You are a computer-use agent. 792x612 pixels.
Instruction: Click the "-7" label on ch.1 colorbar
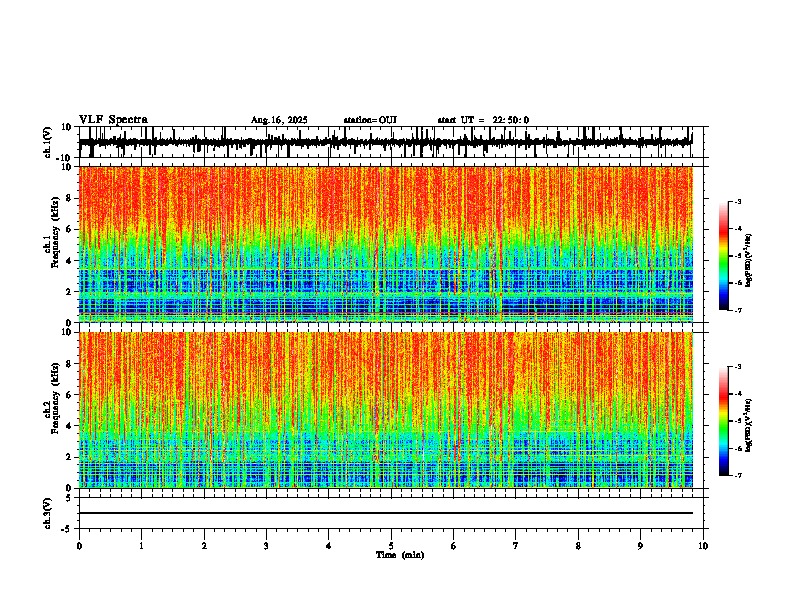click(737, 310)
